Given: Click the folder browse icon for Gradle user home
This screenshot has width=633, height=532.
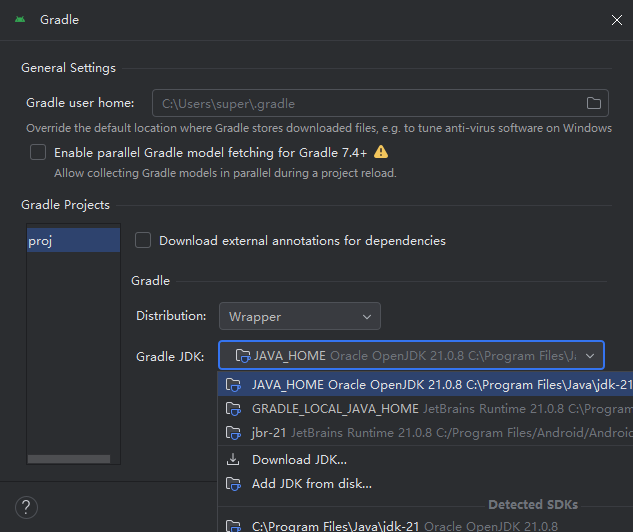Looking at the screenshot, I should 593,103.
